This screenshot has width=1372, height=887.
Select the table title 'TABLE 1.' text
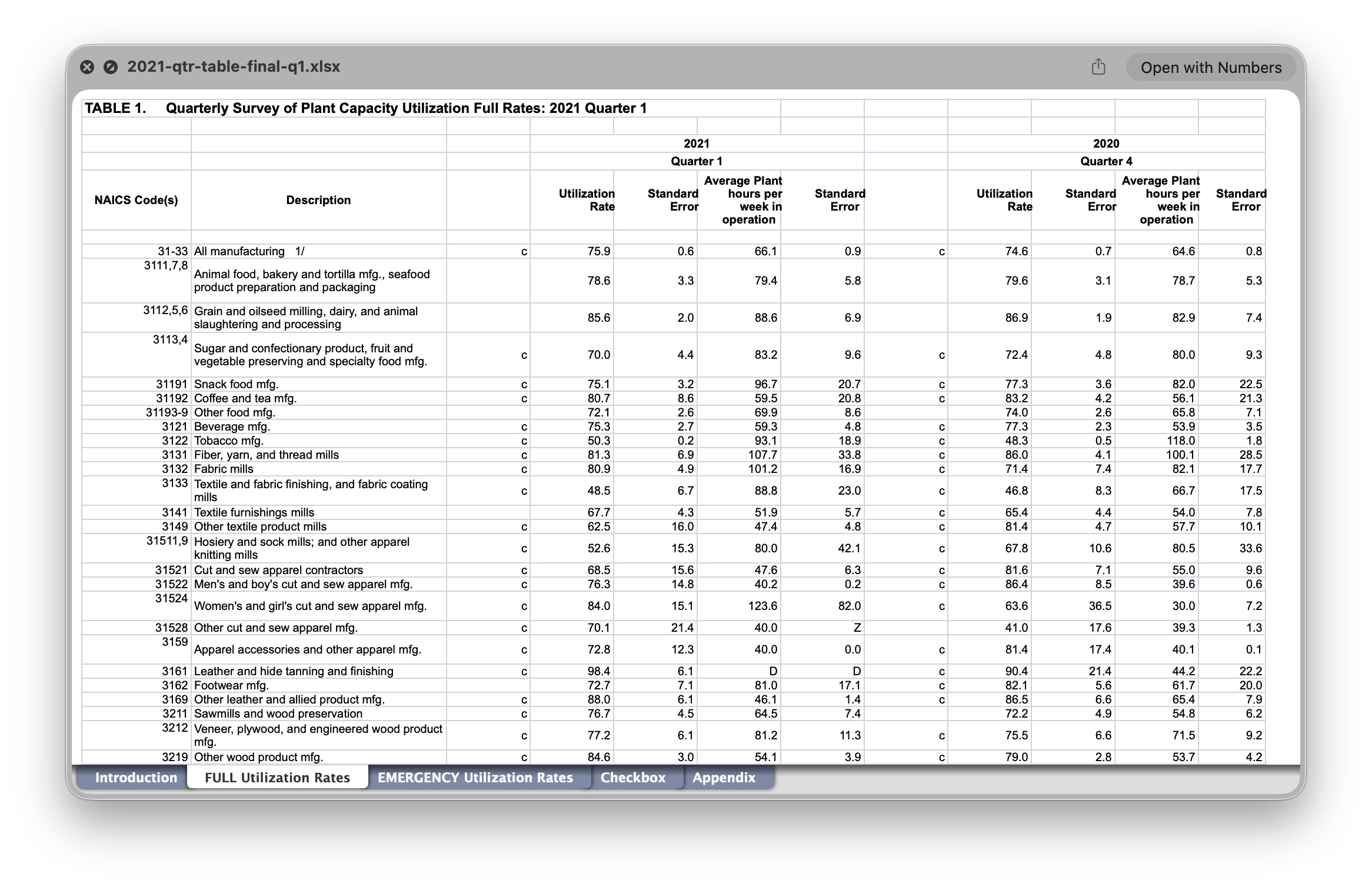pos(115,108)
